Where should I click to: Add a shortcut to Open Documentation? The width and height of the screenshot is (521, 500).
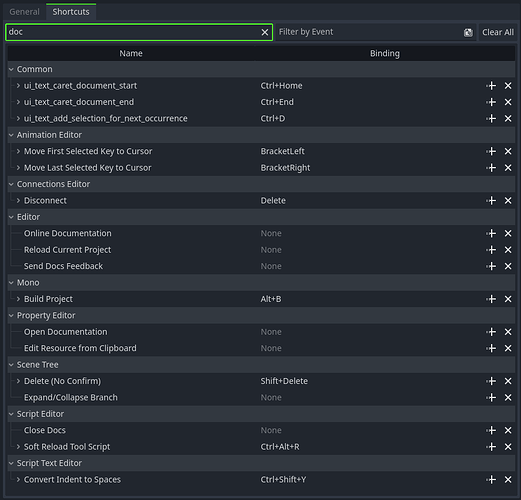click(491, 332)
